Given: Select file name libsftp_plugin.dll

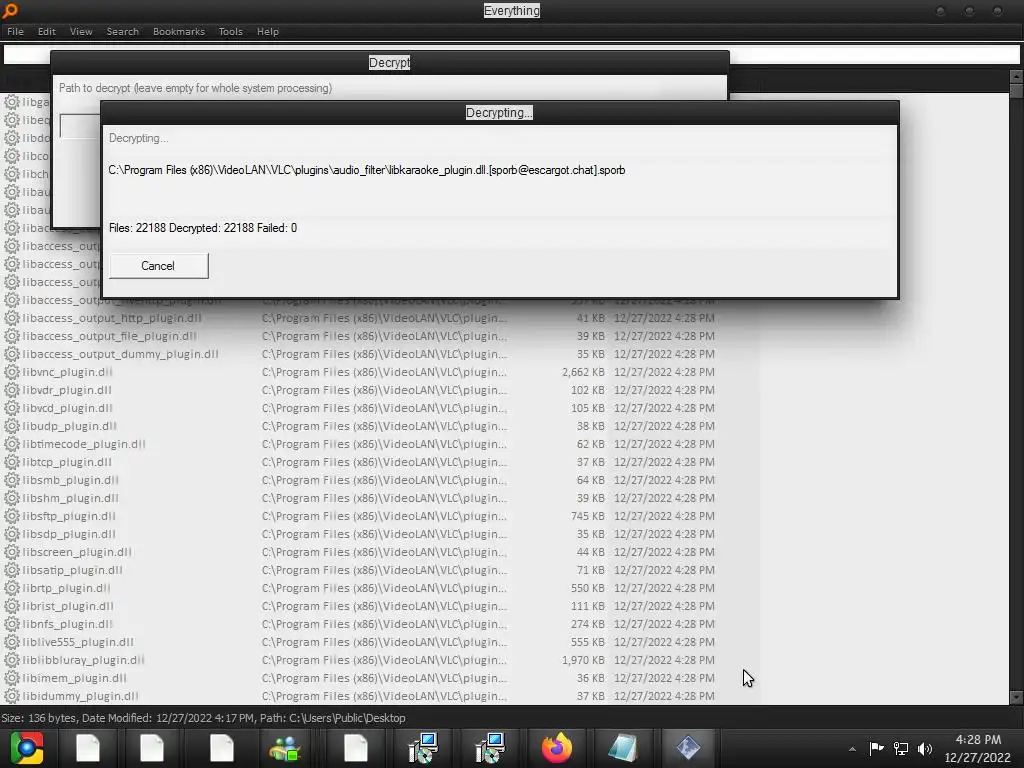Looking at the screenshot, I should tap(69, 516).
